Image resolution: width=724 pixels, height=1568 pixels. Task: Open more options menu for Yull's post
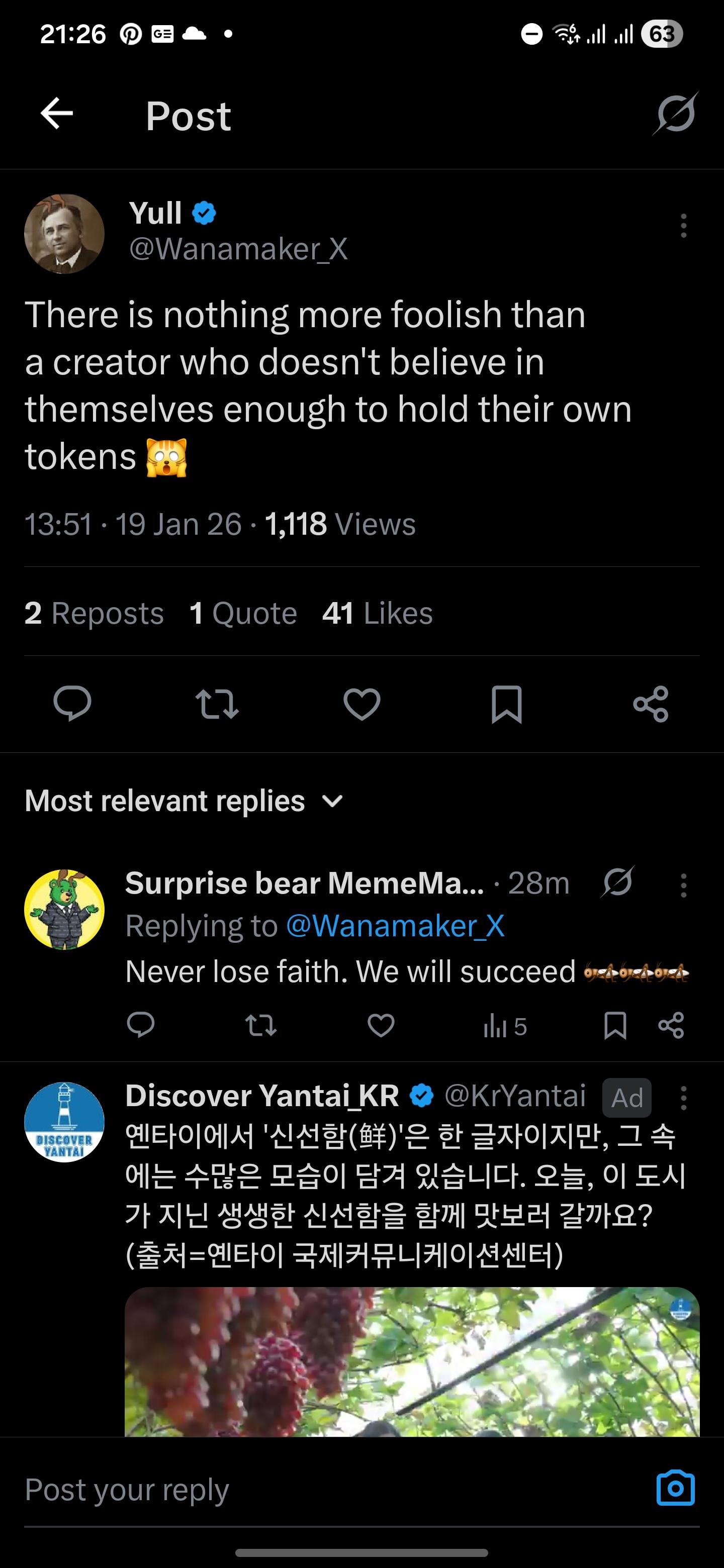[683, 226]
